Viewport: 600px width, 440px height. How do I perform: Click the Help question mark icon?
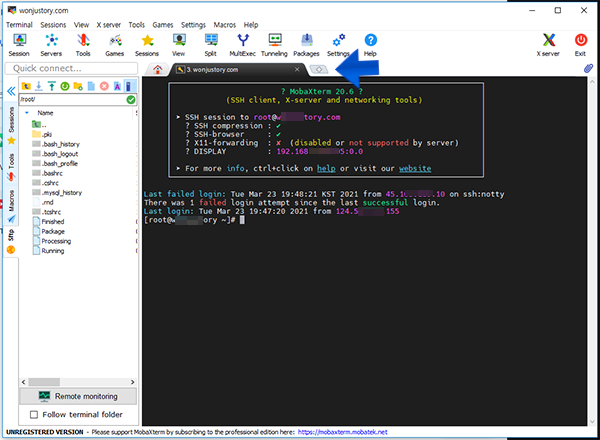pos(370,45)
